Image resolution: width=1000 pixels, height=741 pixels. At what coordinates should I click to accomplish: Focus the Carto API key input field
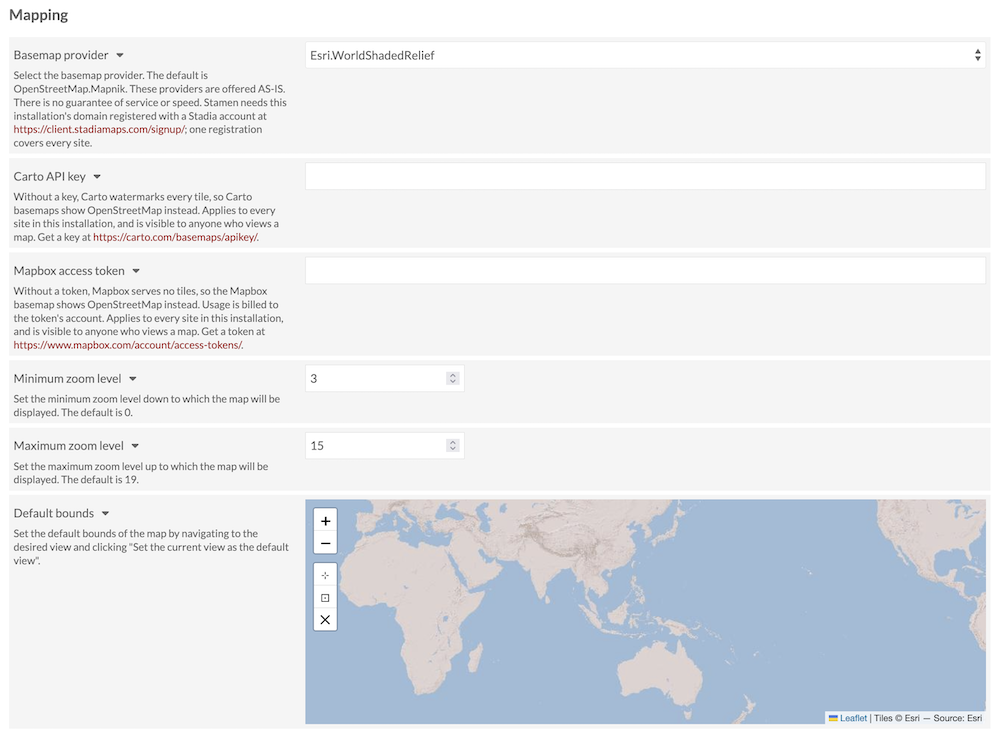645,176
